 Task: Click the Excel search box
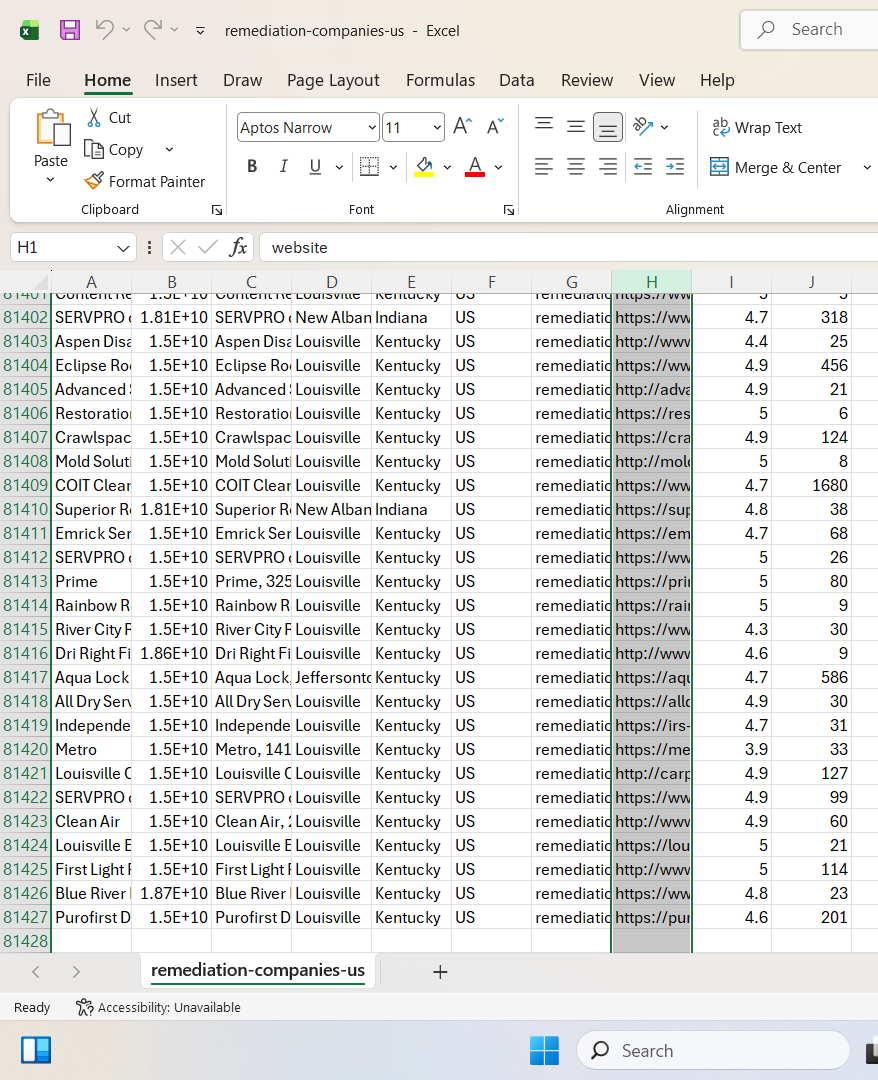(809, 30)
